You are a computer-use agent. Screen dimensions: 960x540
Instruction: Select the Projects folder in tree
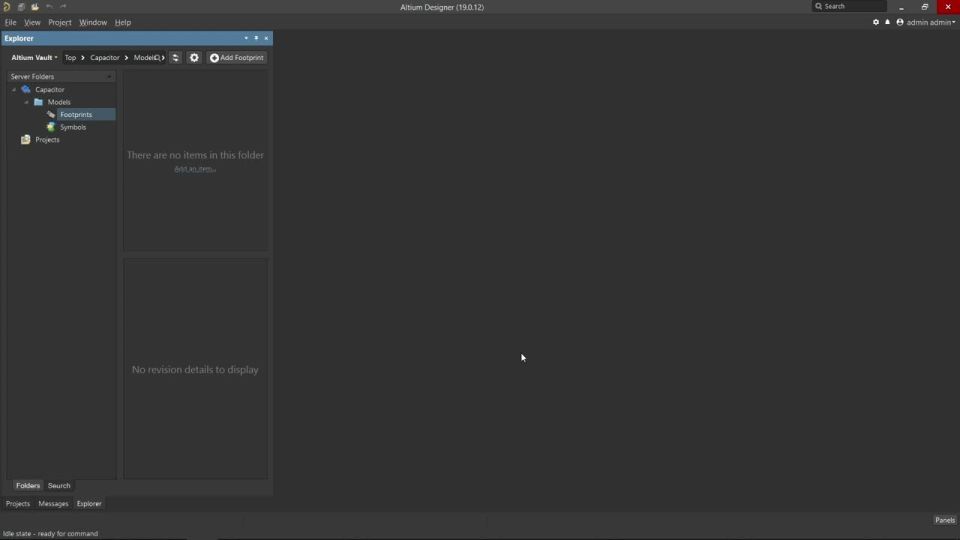(x=47, y=140)
